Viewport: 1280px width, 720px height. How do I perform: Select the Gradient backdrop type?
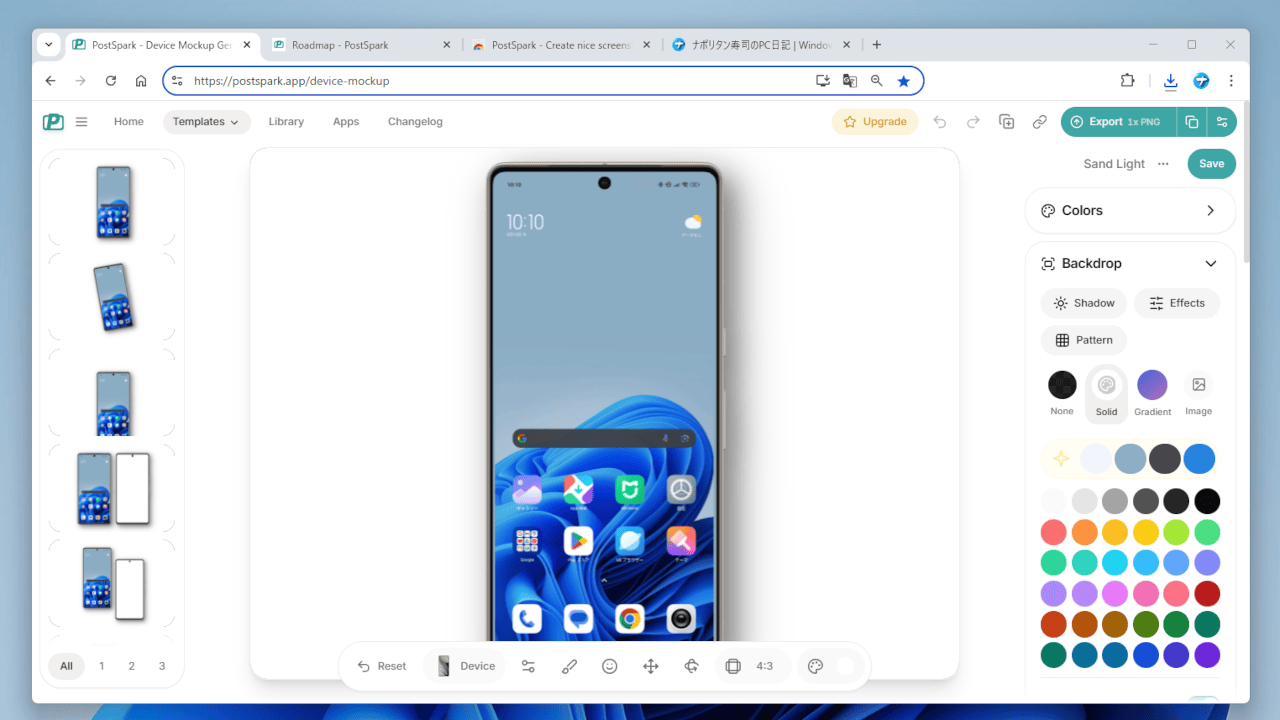[x=1152, y=393]
